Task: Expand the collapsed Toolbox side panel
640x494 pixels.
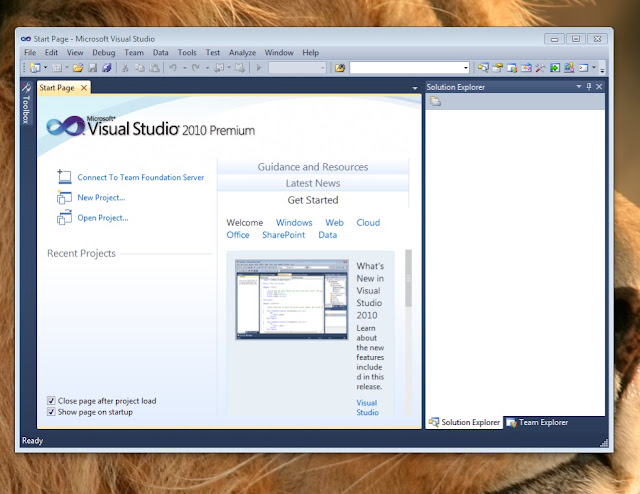Action: 26,103
